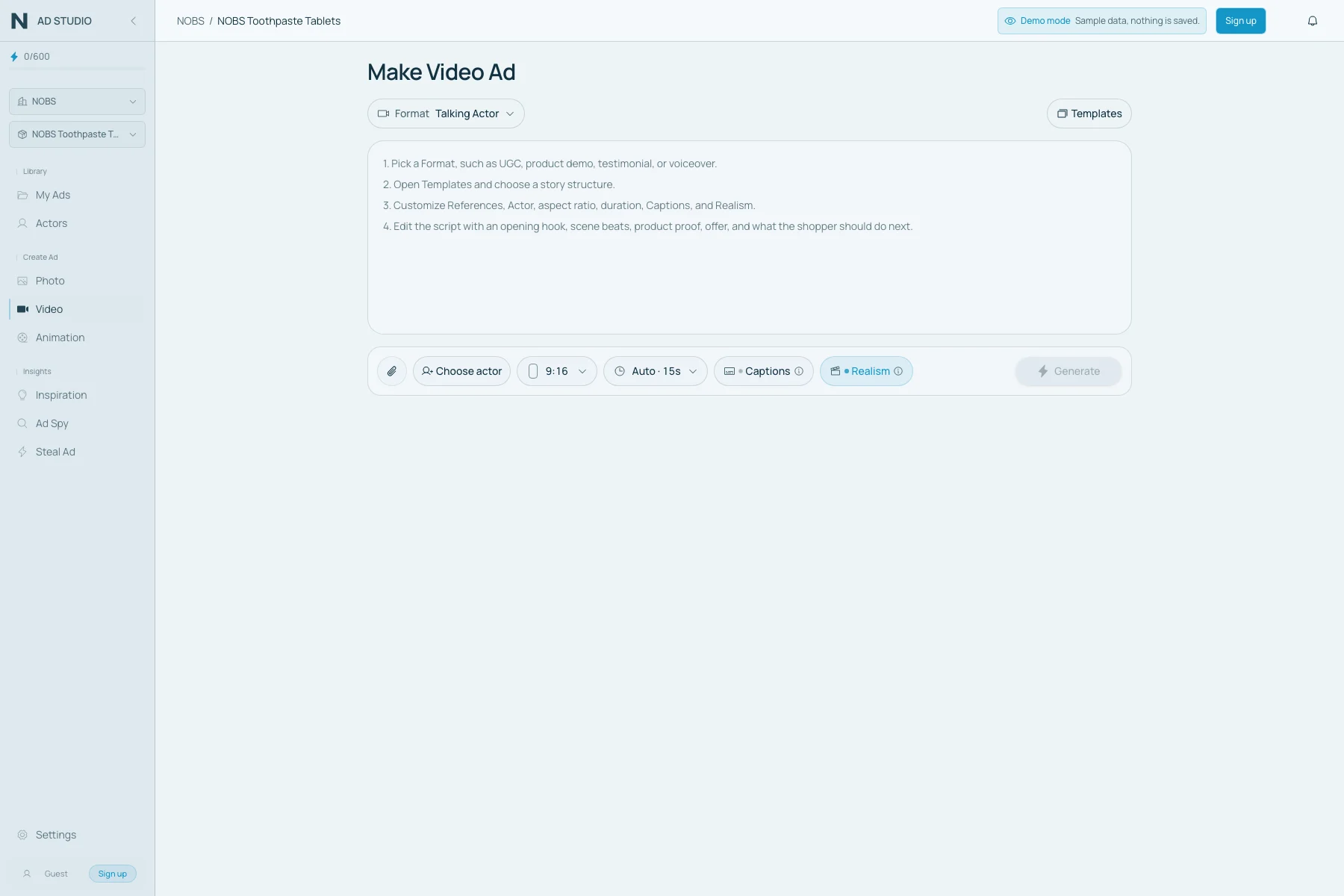This screenshot has width=1344, height=896.
Task: Click the NOBS Toothpaste Tablets breadcrumb
Action: pyautogui.click(x=279, y=21)
